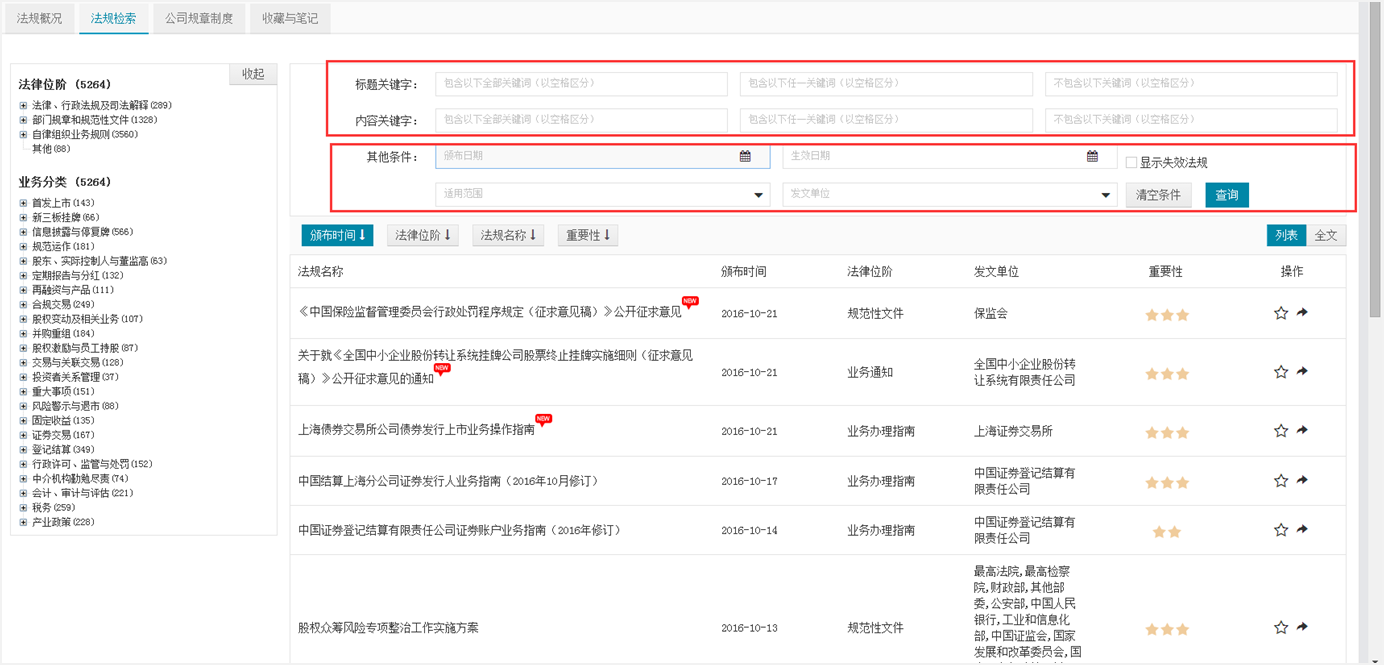Sort results by 颁布时间

coord(338,236)
